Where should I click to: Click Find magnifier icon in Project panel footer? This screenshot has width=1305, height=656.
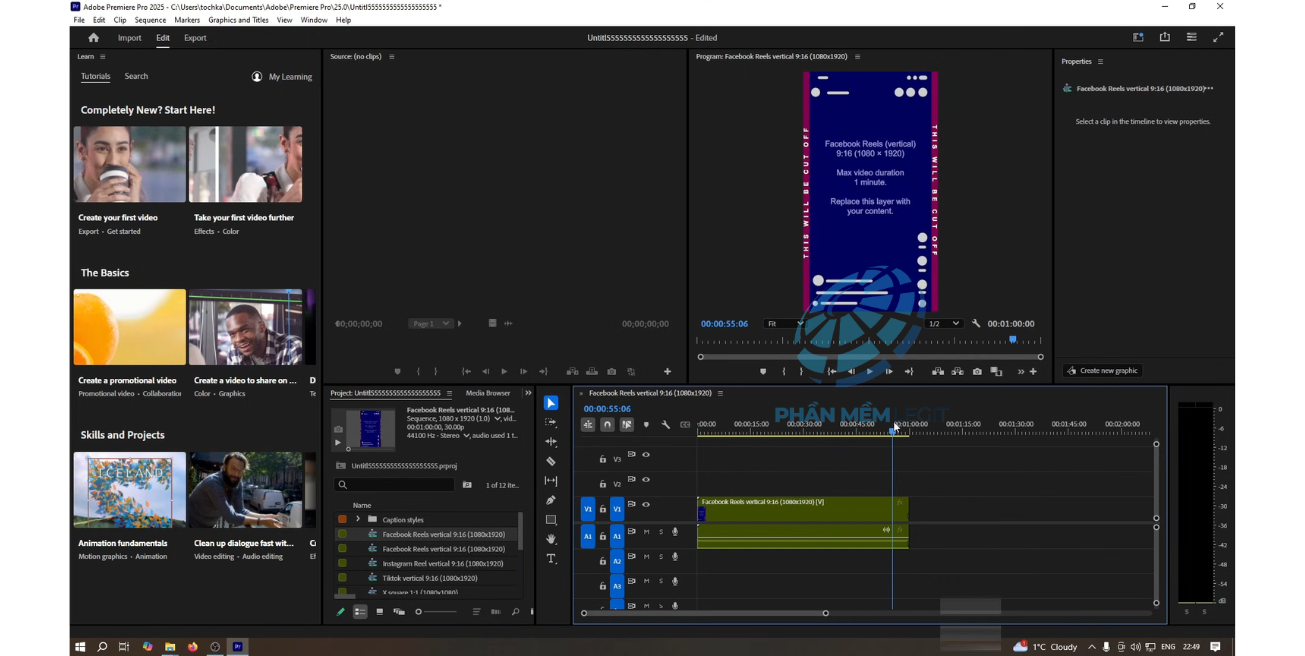coord(515,612)
